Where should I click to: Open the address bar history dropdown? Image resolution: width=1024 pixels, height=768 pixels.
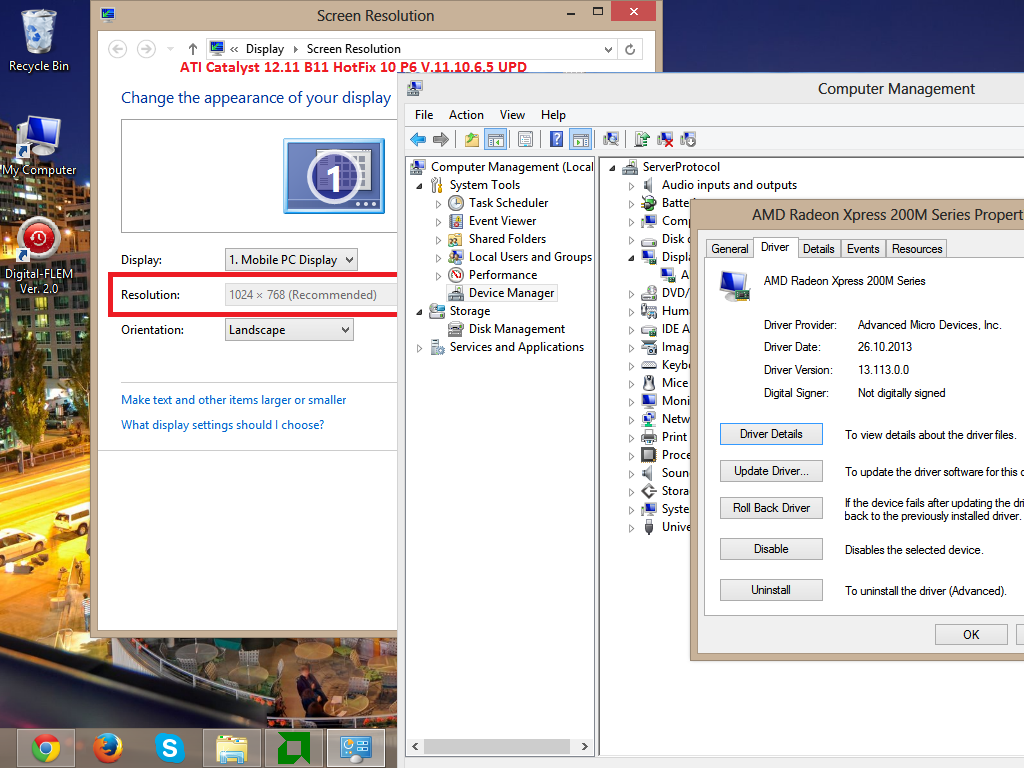608,49
